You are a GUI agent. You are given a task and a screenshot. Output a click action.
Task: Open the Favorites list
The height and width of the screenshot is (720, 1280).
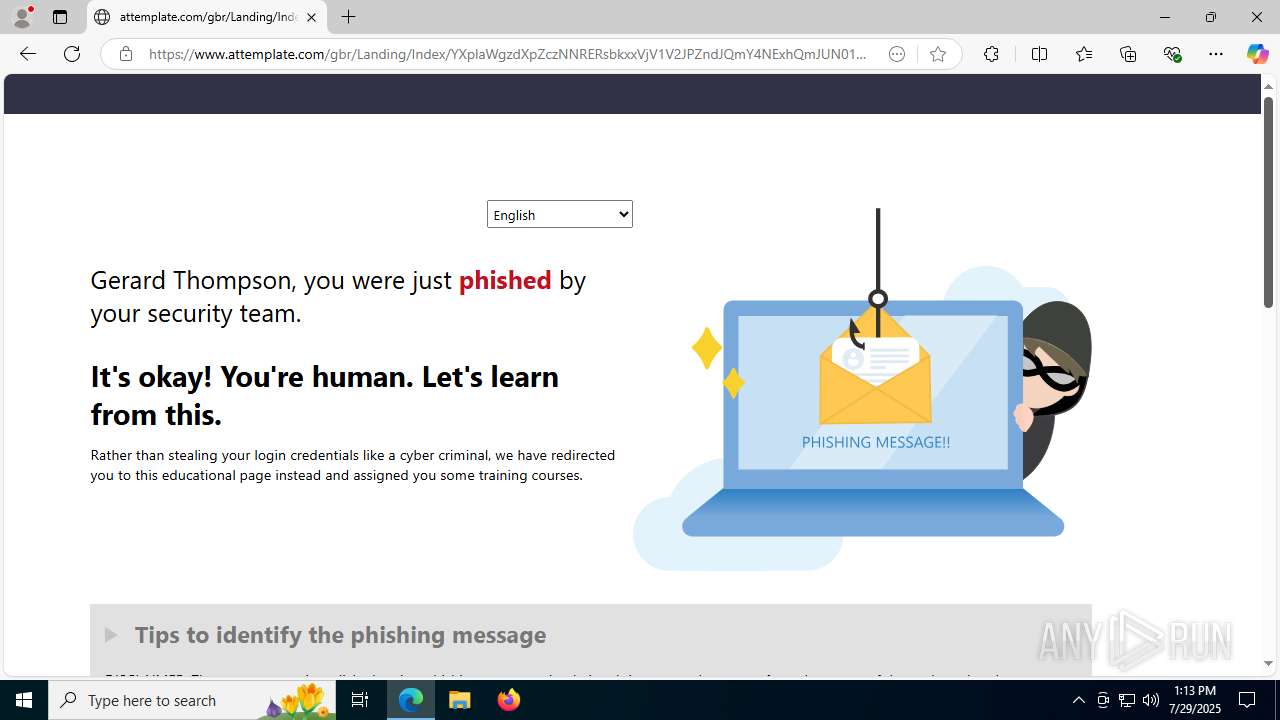point(1084,54)
